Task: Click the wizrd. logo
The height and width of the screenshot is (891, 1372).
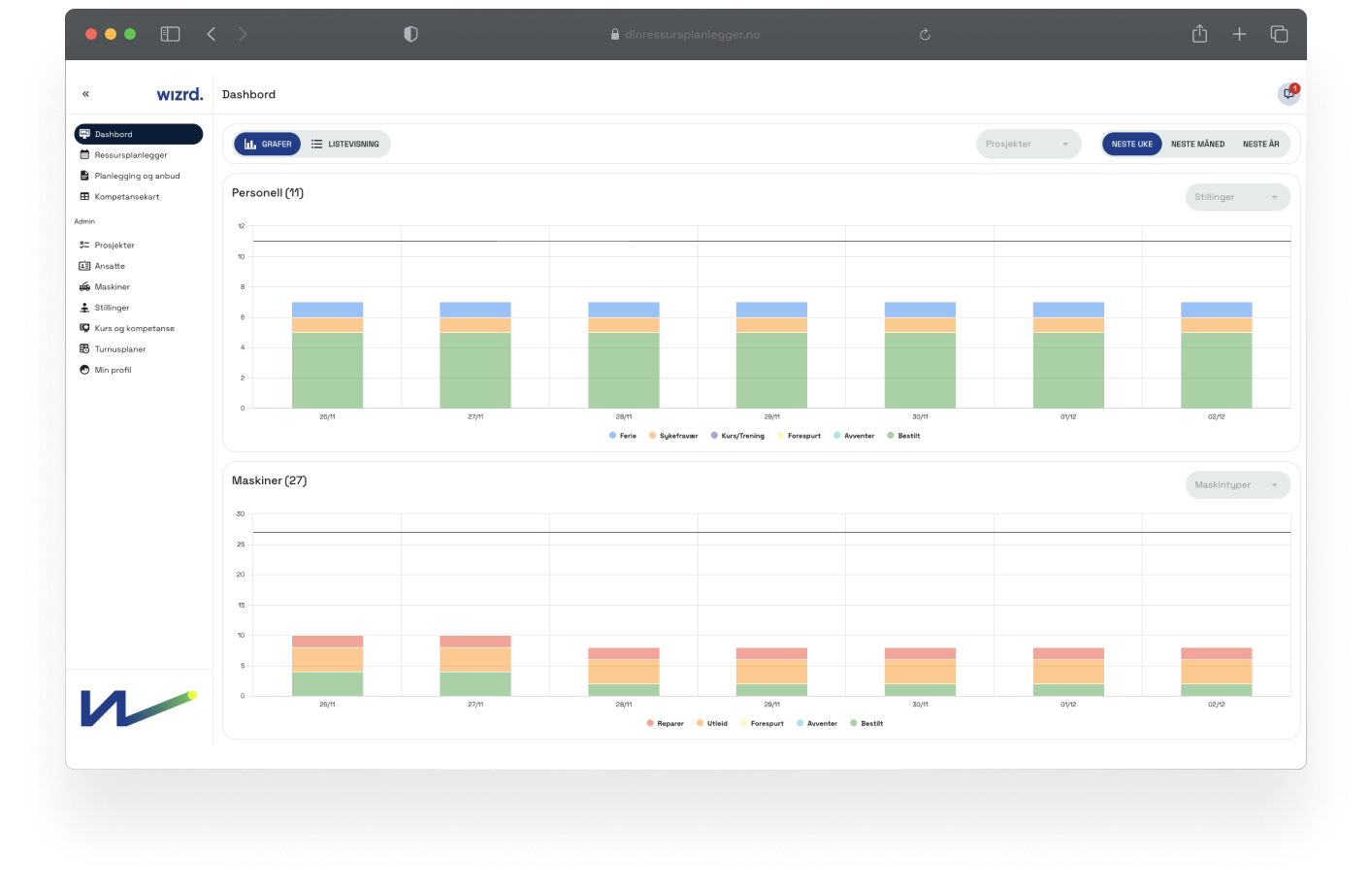Action: coord(180,94)
